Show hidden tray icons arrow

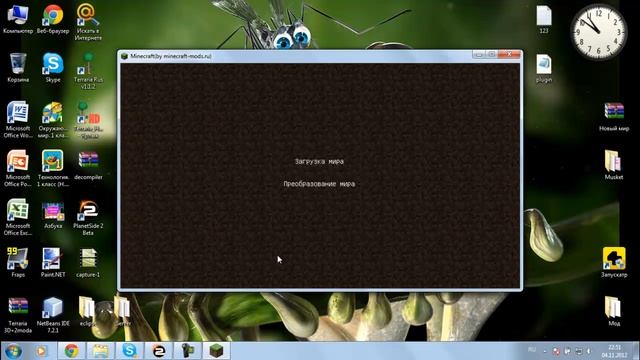point(544,351)
